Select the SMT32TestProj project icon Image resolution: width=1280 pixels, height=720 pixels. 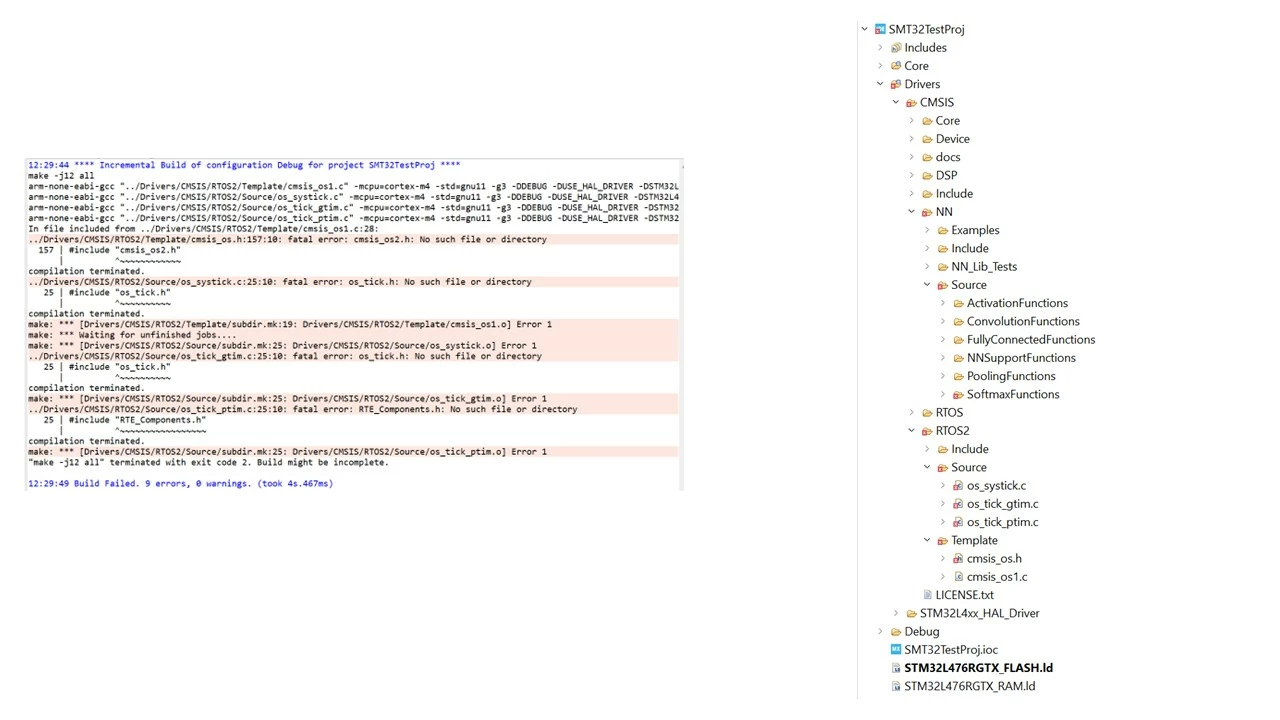tap(880, 29)
